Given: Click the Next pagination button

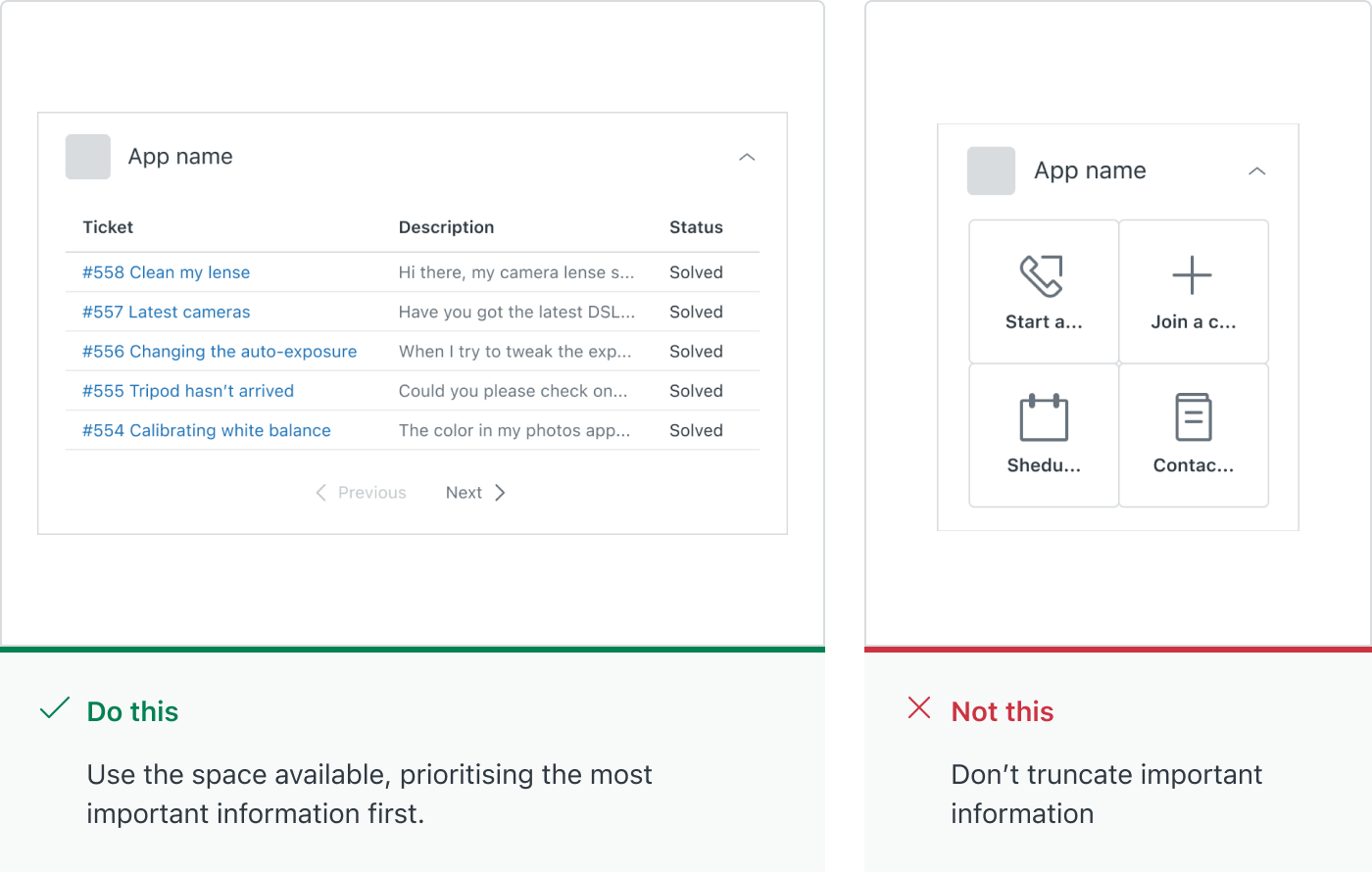Looking at the screenshot, I should pyautogui.click(x=474, y=492).
